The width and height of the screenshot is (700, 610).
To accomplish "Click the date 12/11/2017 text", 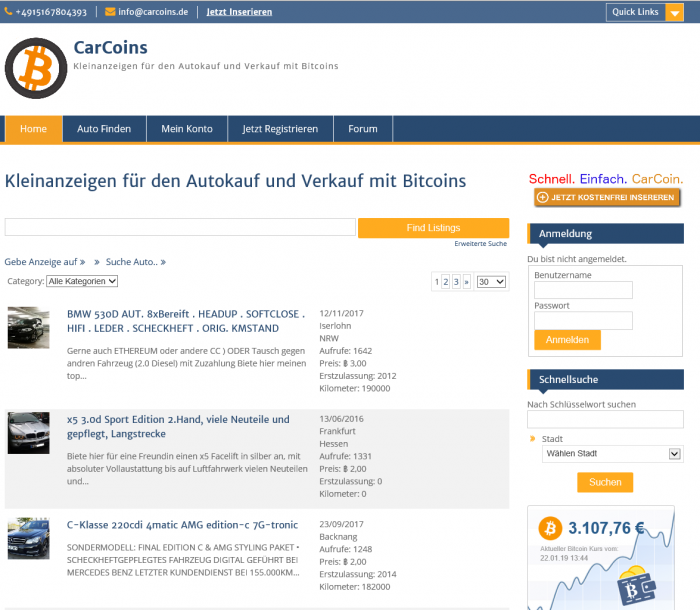I will [x=342, y=313].
